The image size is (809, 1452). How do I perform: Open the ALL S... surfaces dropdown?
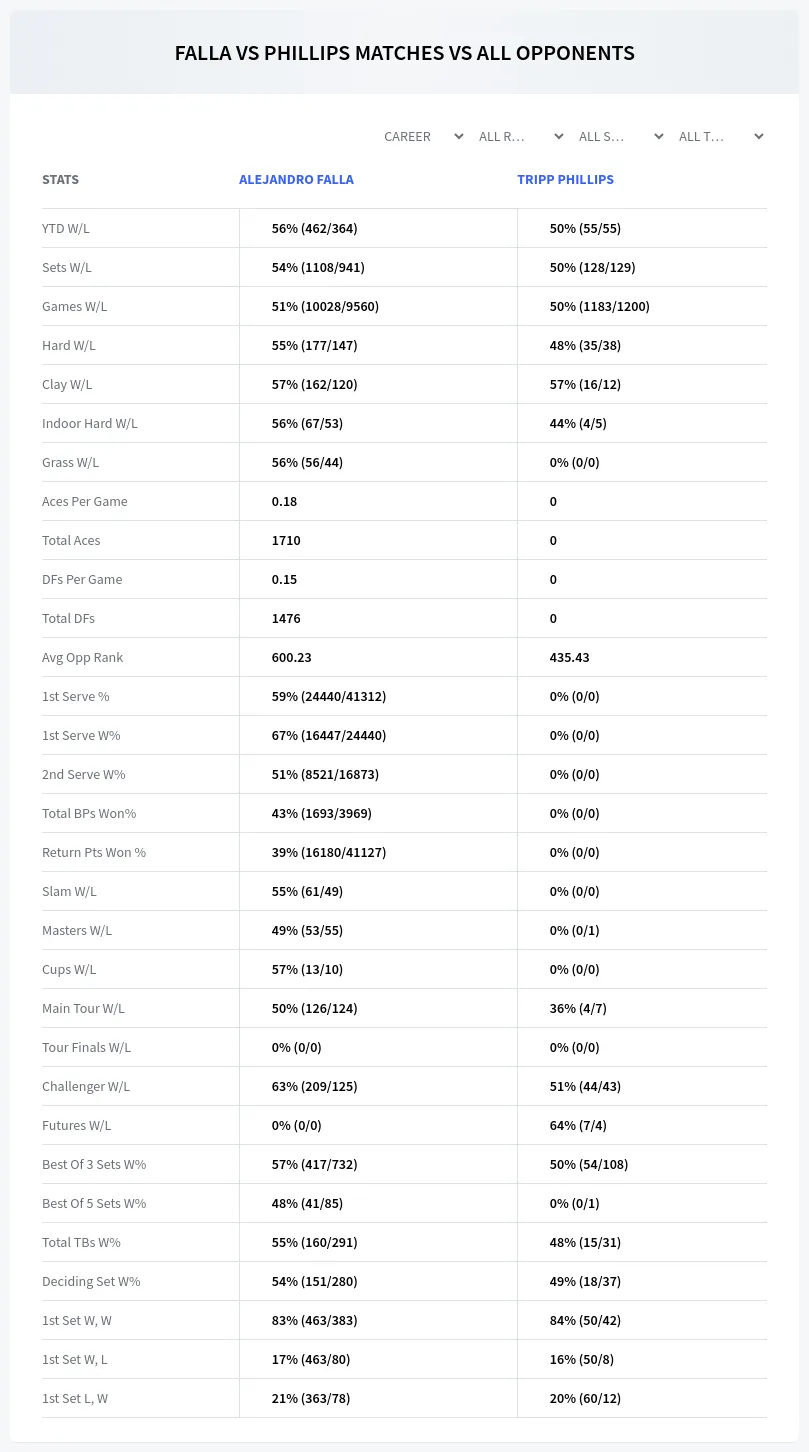621,136
